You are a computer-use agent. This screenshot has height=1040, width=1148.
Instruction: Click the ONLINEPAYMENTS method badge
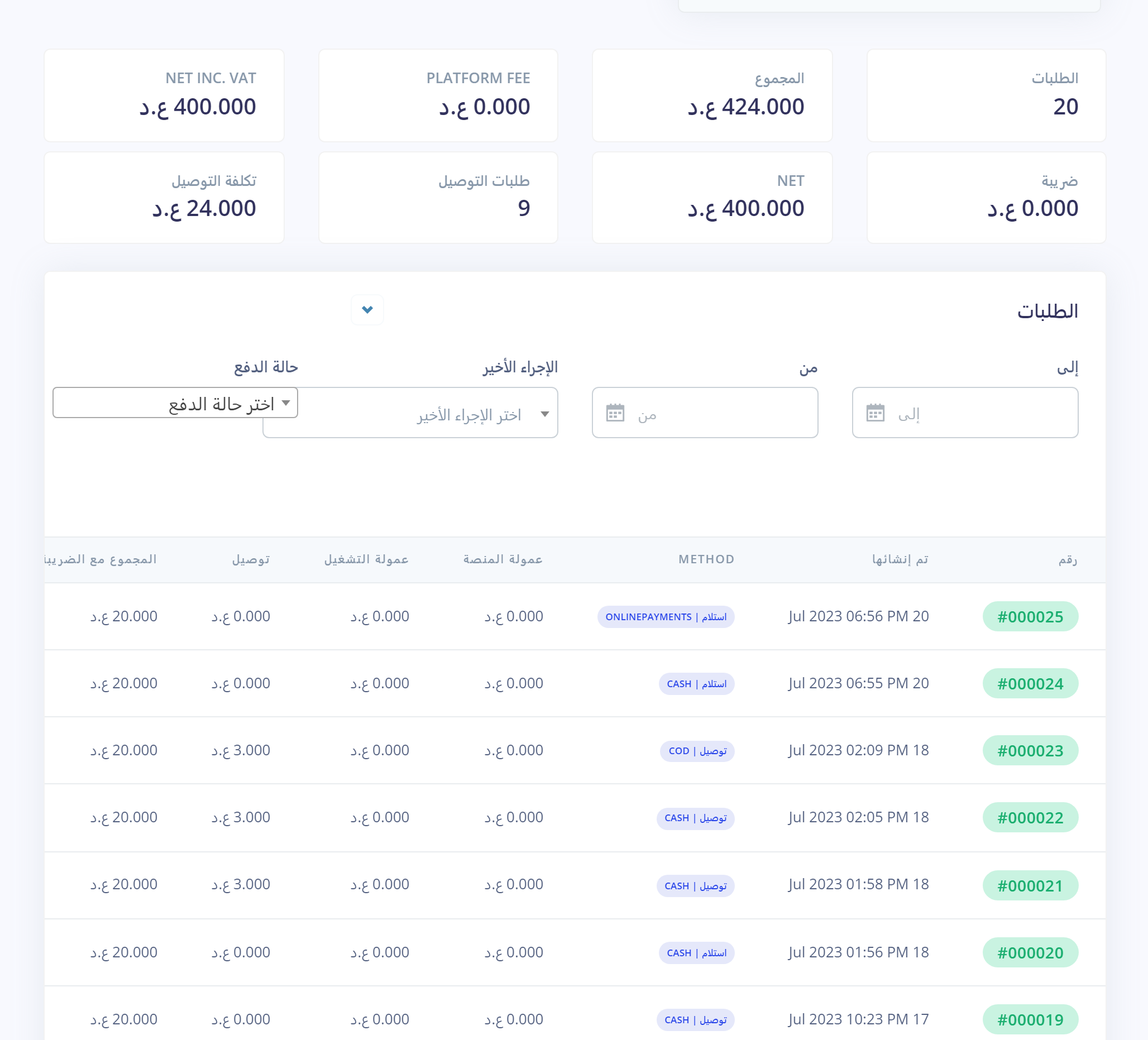pos(665,617)
